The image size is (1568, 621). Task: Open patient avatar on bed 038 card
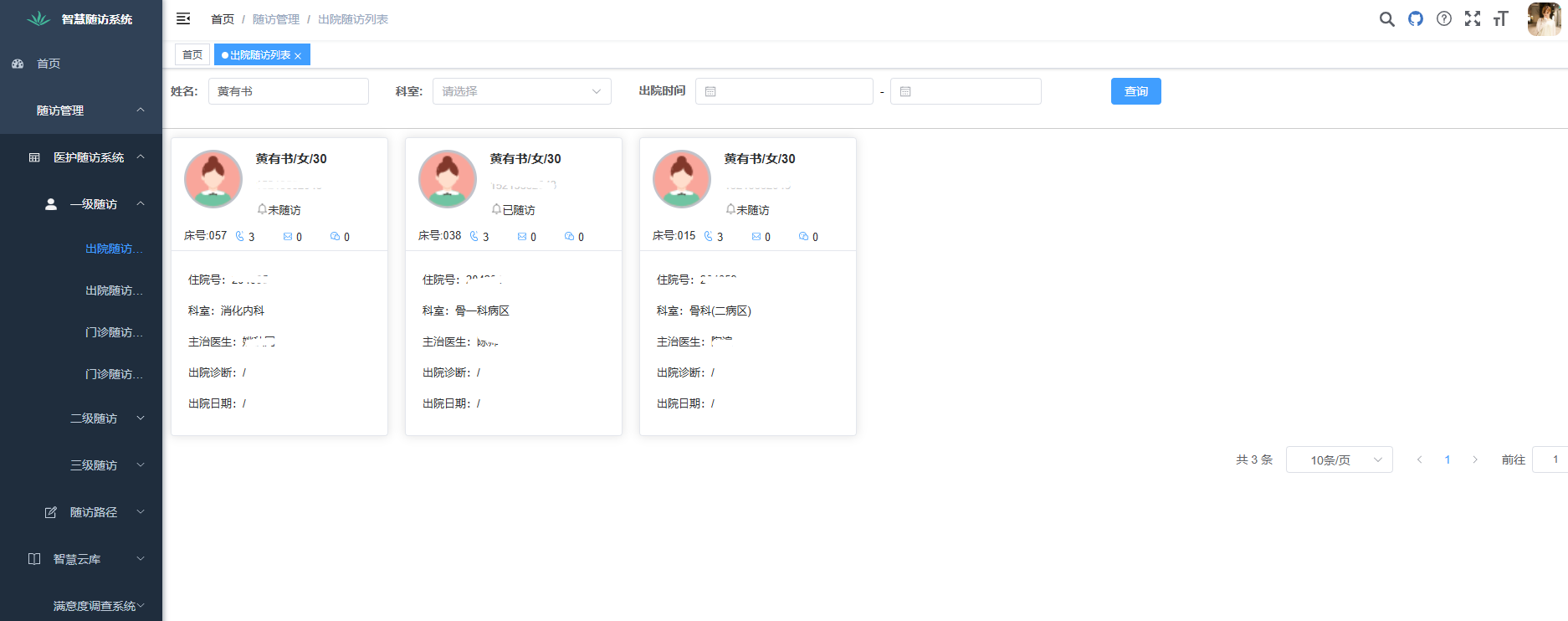(448, 179)
